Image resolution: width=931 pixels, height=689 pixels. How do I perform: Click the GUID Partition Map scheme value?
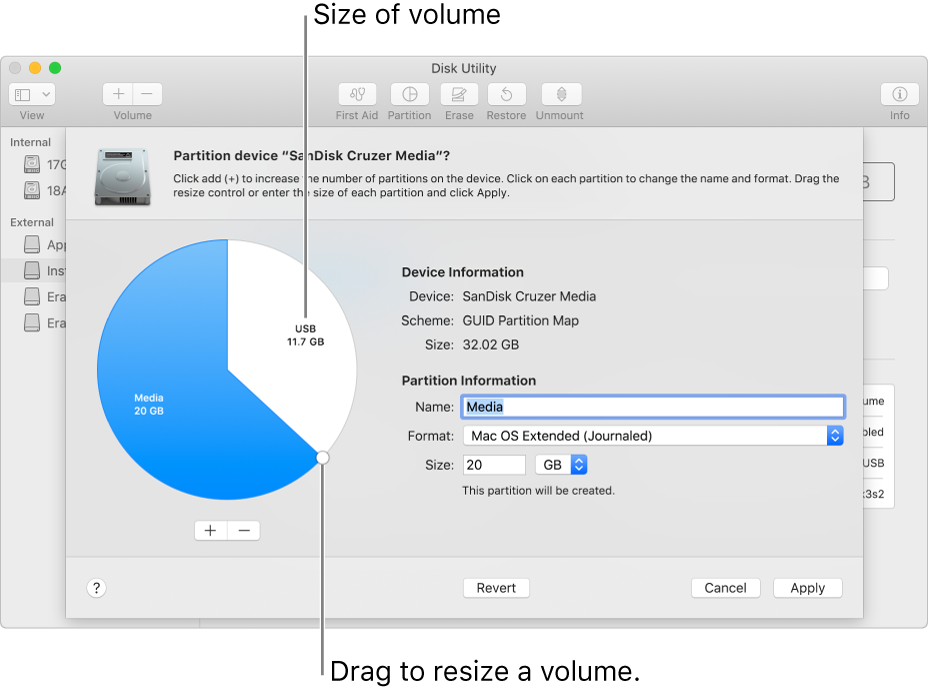(521, 321)
